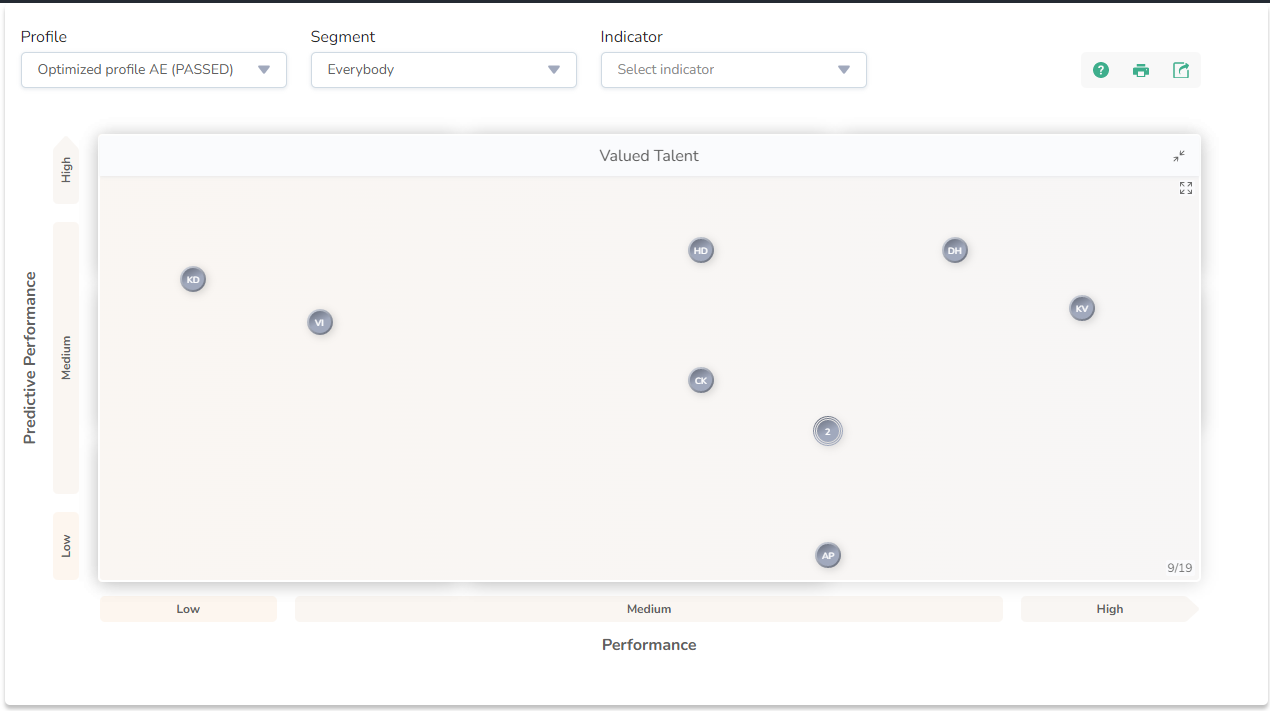Select the VI person marker
Viewport: 1270px width, 711px height.
320,323
